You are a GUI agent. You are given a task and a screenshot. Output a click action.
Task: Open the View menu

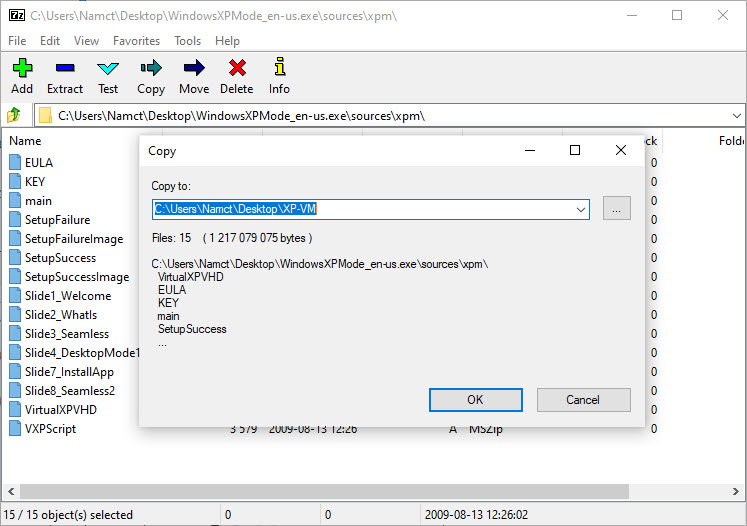point(86,41)
